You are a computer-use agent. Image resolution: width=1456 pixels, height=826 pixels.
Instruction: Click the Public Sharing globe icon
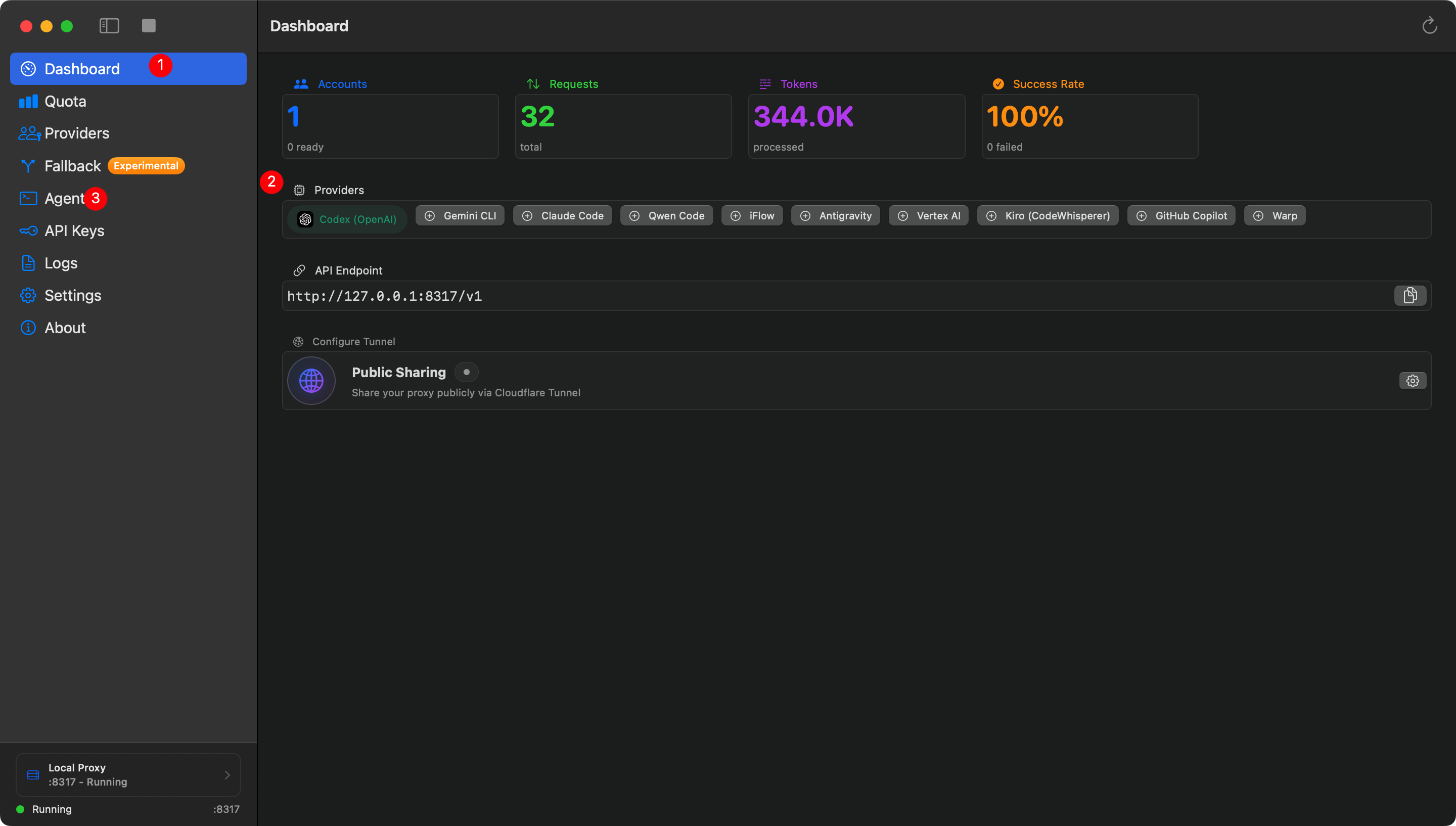coord(311,381)
